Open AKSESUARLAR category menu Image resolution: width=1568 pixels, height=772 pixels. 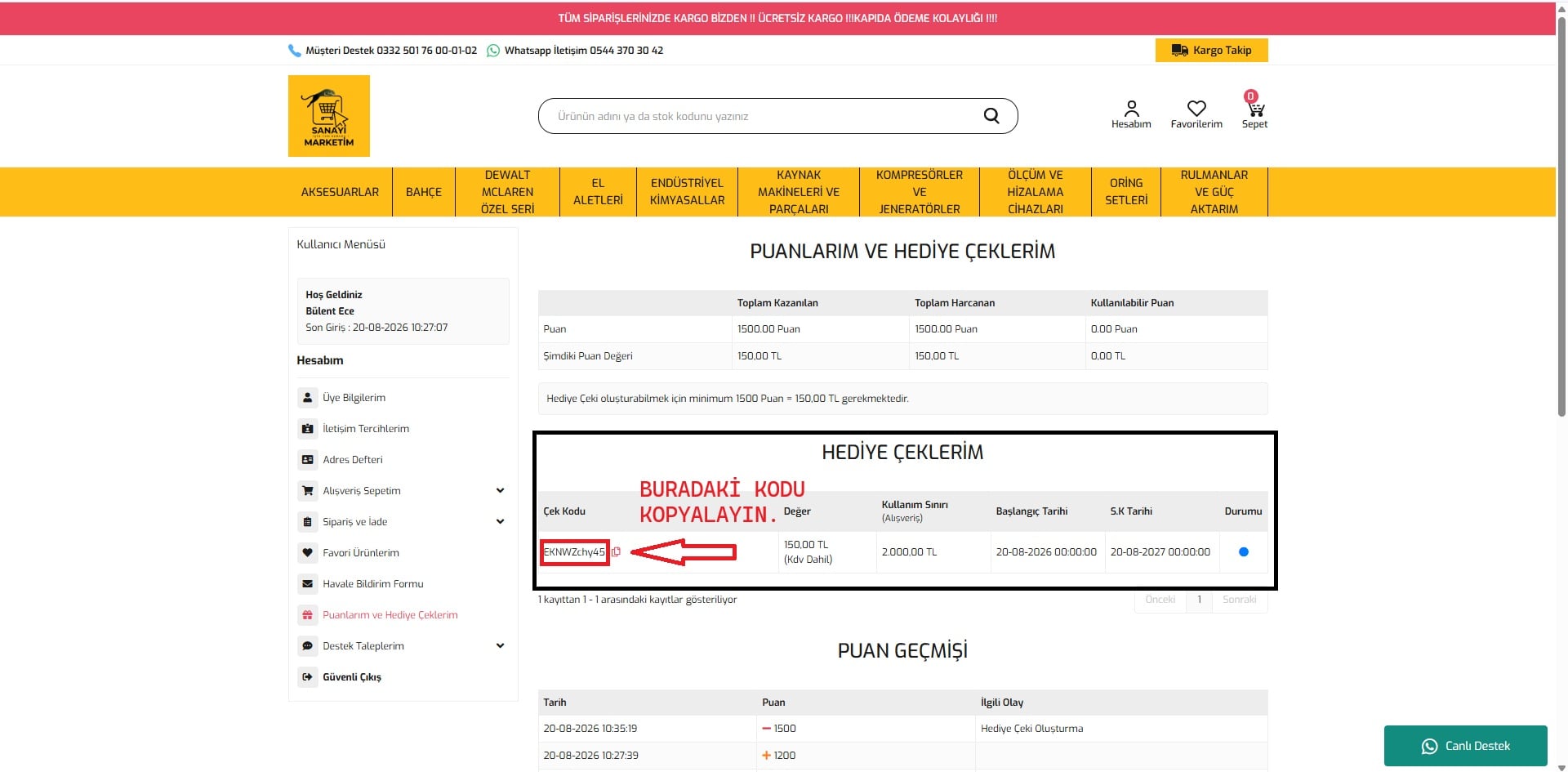[340, 192]
